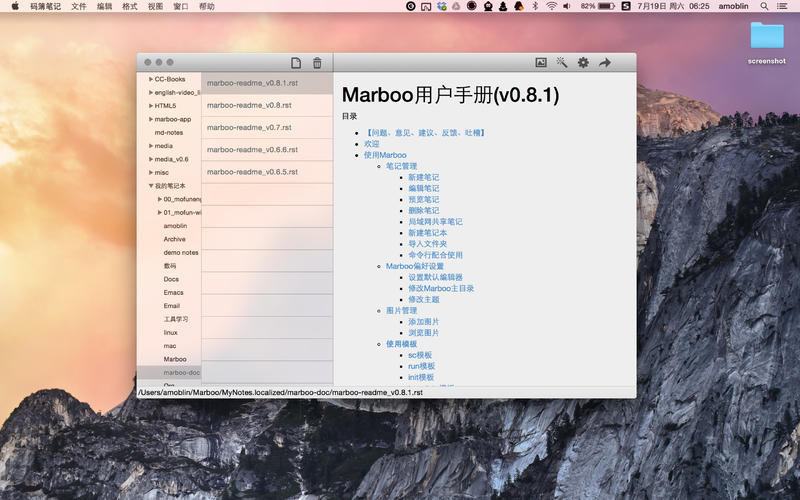Select the marboo-readme_v0.8.1.rst note
The width and height of the screenshot is (800, 500).
click(x=267, y=83)
